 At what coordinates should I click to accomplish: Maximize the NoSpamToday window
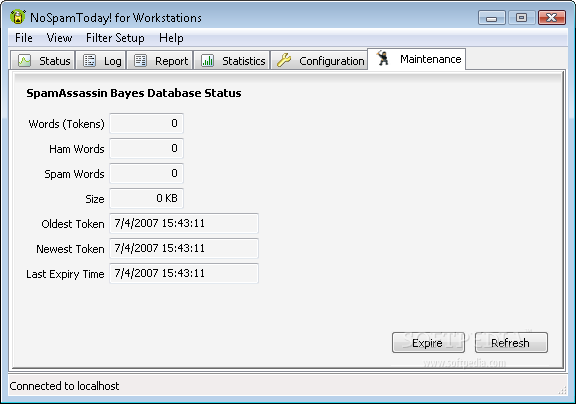coord(521,18)
